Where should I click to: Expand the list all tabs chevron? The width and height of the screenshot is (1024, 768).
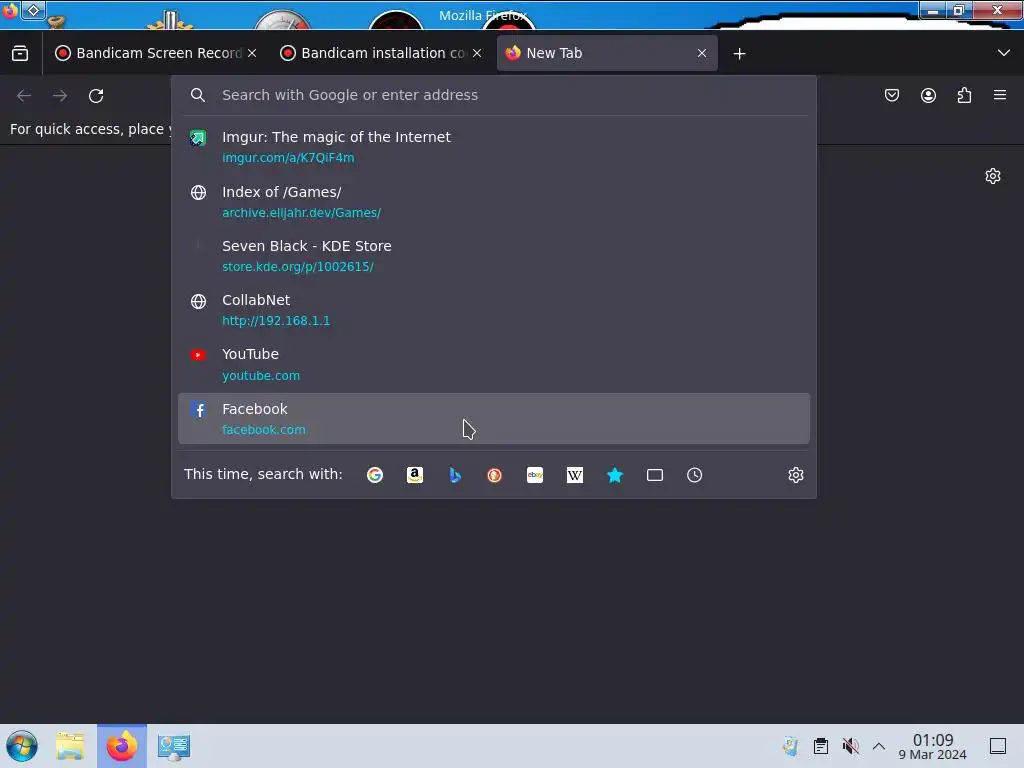[x=1004, y=53]
